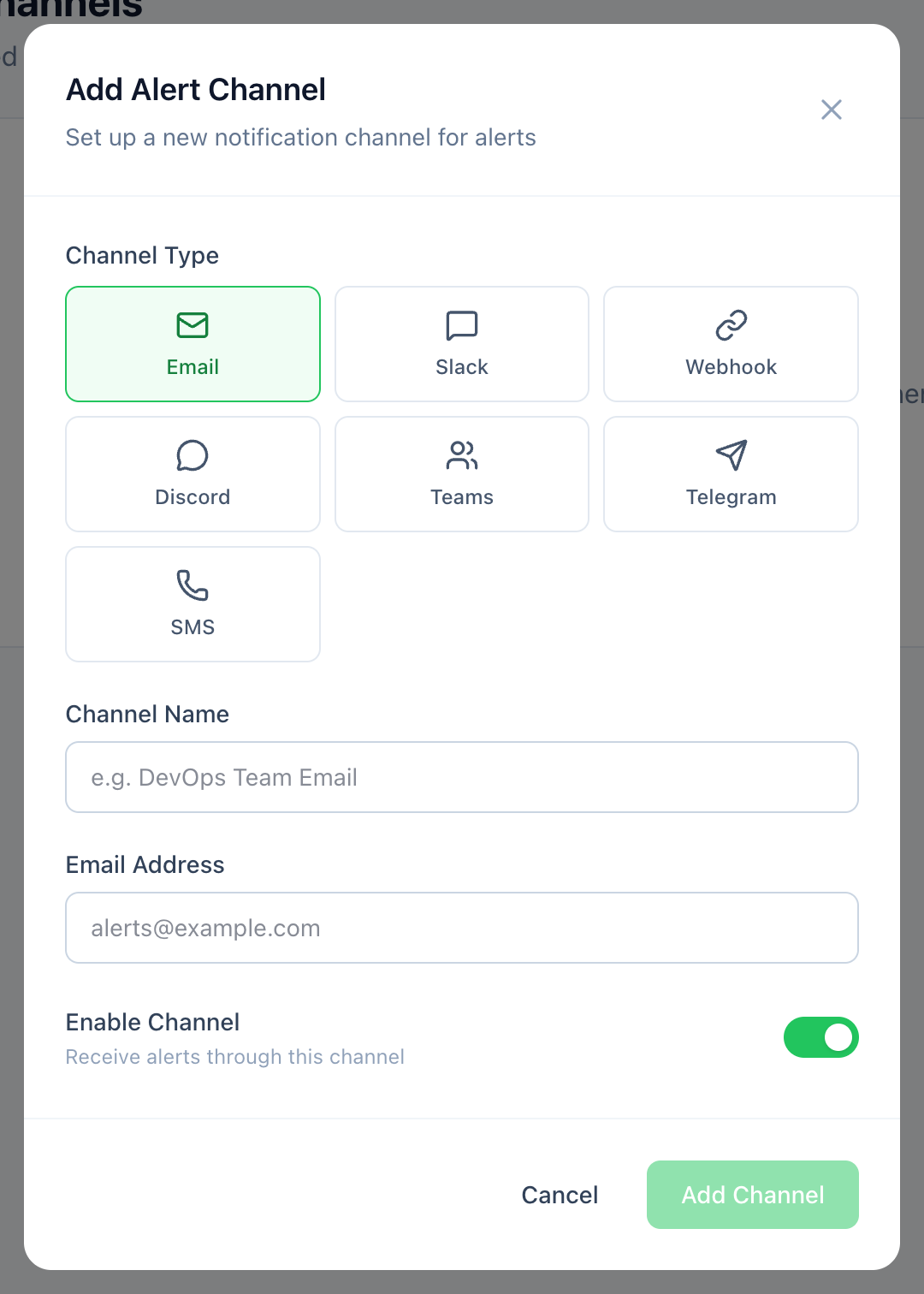Focus the Email Address input field
Image resolution: width=924 pixels, height=1294 pixels.
click(462, 928)
